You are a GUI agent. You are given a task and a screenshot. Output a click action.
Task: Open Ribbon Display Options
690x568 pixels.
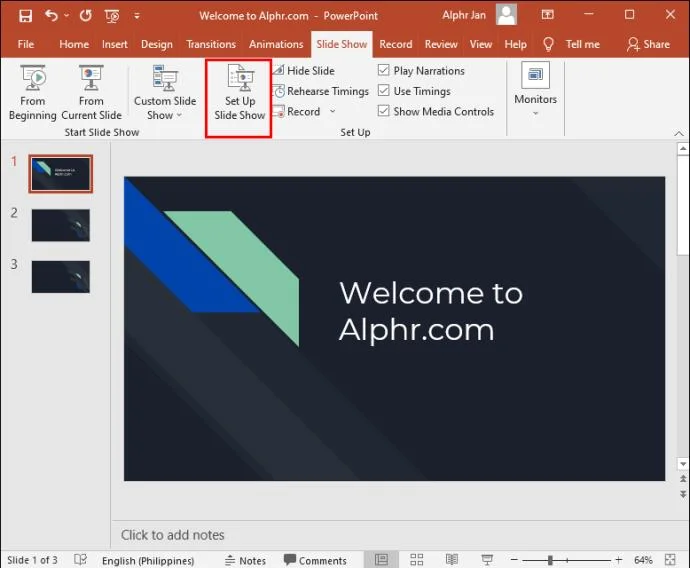(x=547, y=15)
